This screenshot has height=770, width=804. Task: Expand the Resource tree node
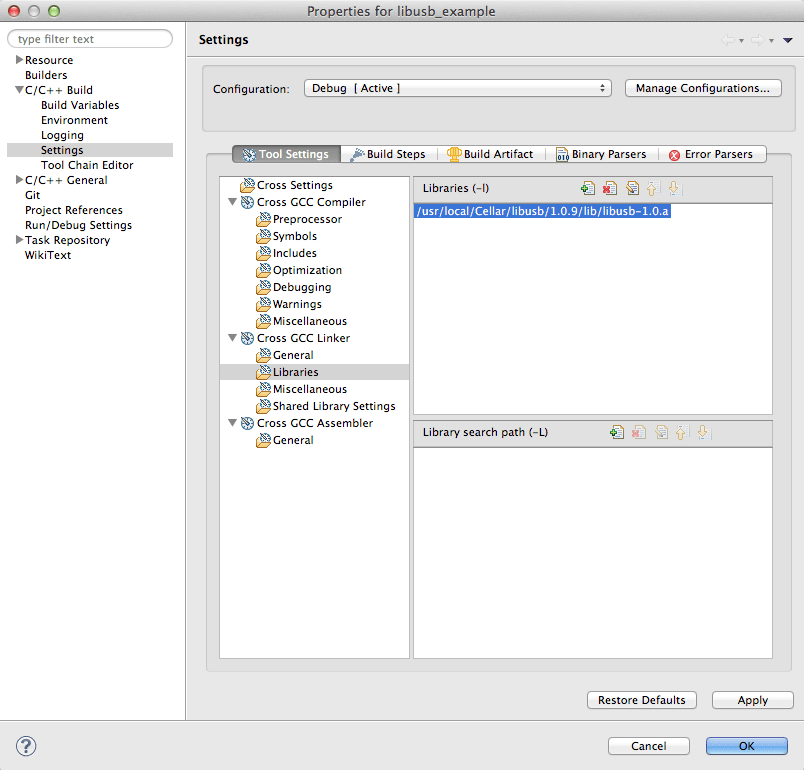pos(19,59)
